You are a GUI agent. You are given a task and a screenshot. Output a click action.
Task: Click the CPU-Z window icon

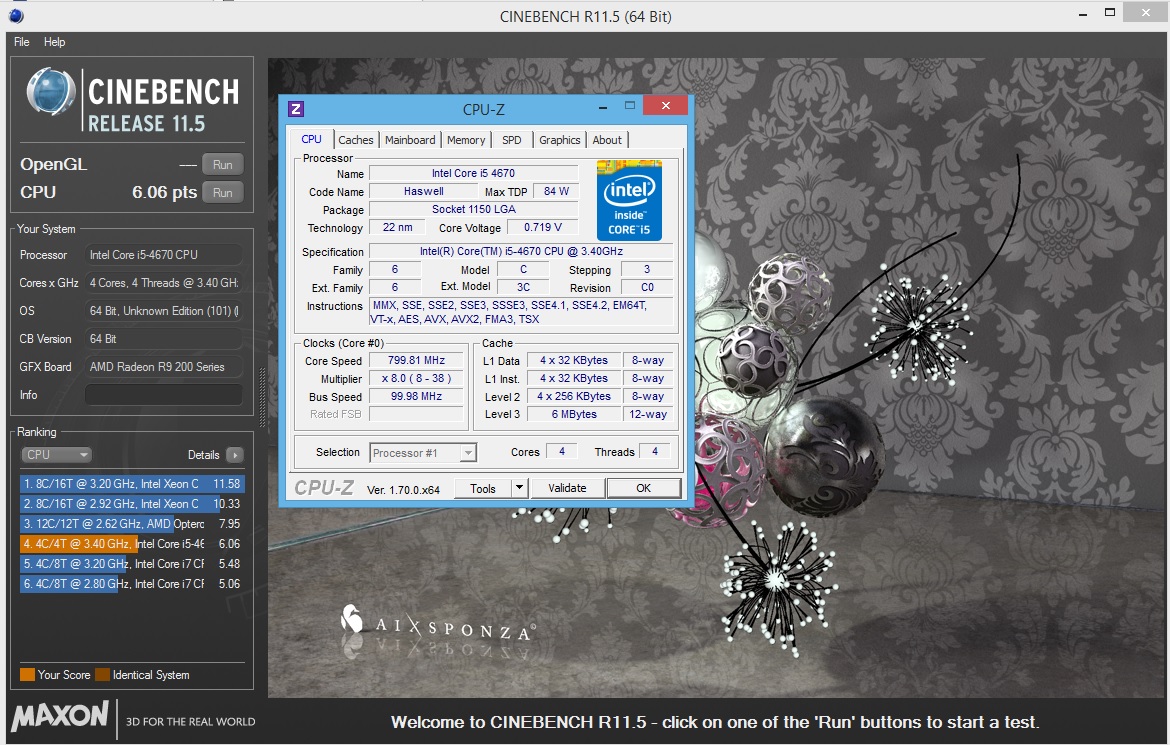click(296, 109)
